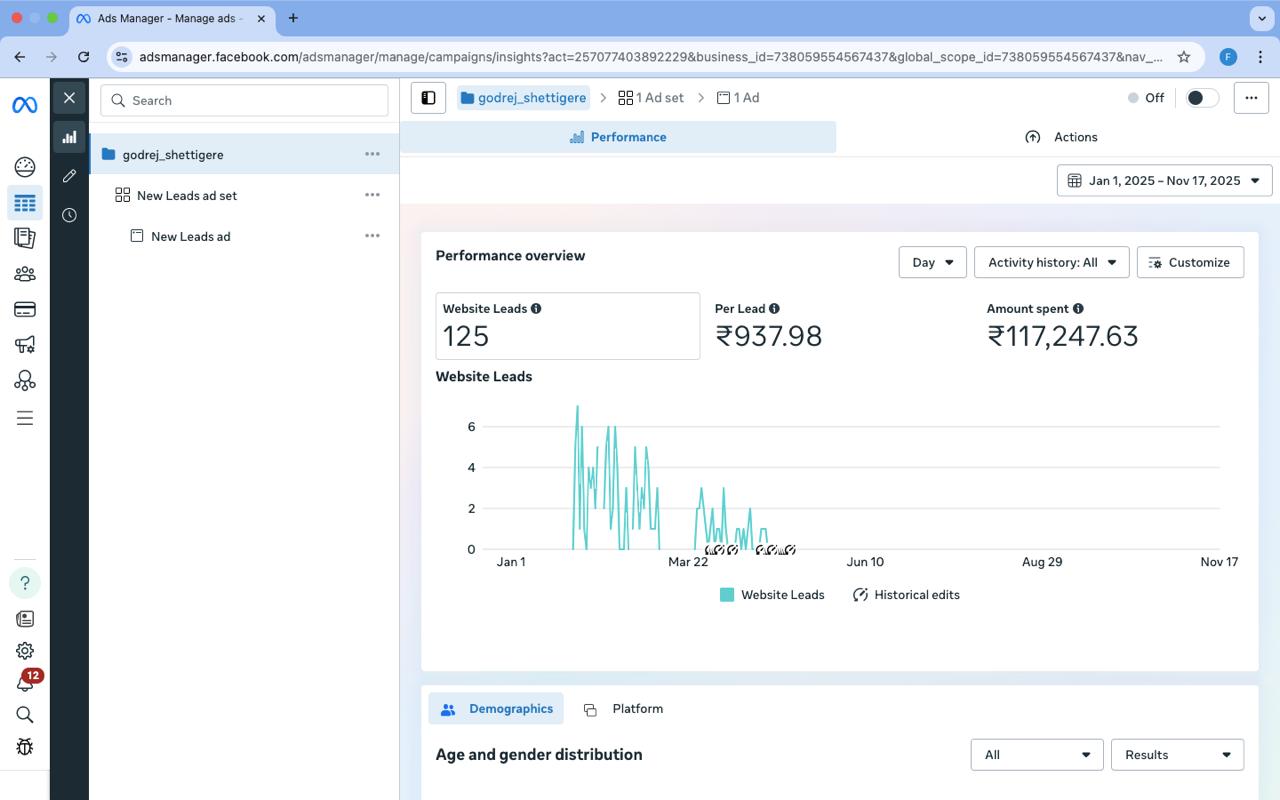This screenshot has height=800, width=1280.
Task: Click the pencil edit icon
Action: point(69,176)
